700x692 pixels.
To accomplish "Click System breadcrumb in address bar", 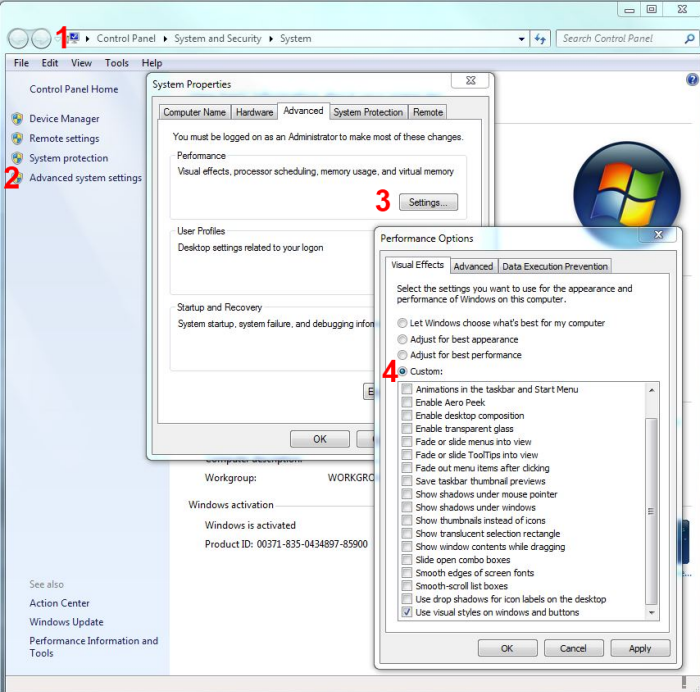I will tap(296, 39).
